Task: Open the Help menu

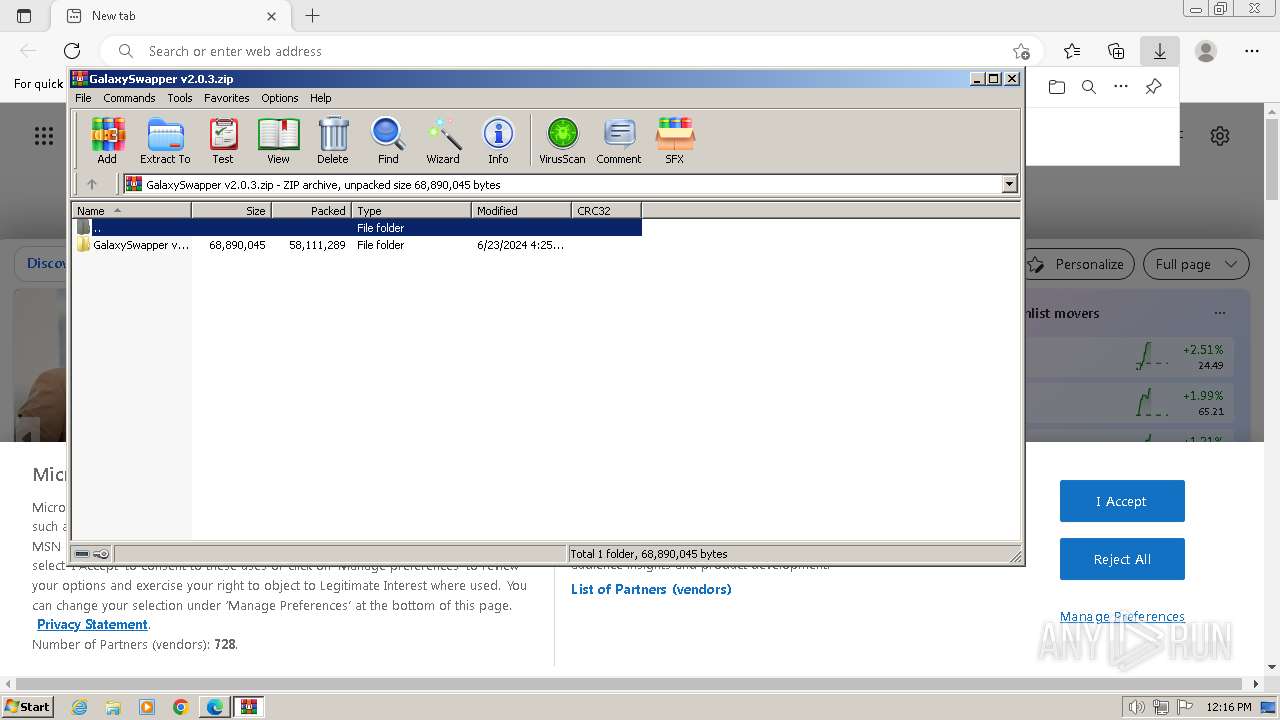Action: pos(320,98)
